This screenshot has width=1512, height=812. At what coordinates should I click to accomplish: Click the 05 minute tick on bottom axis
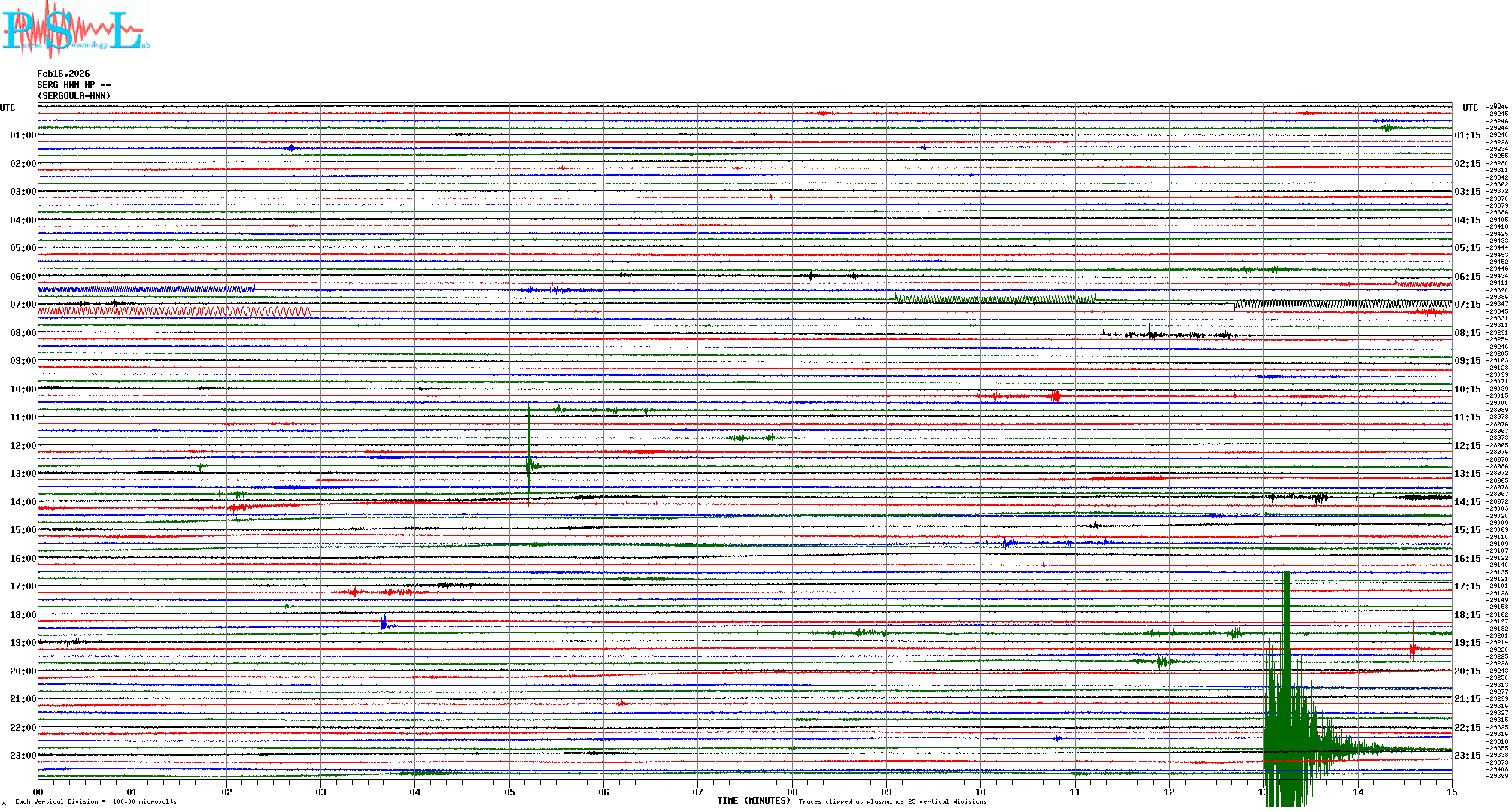509,792
